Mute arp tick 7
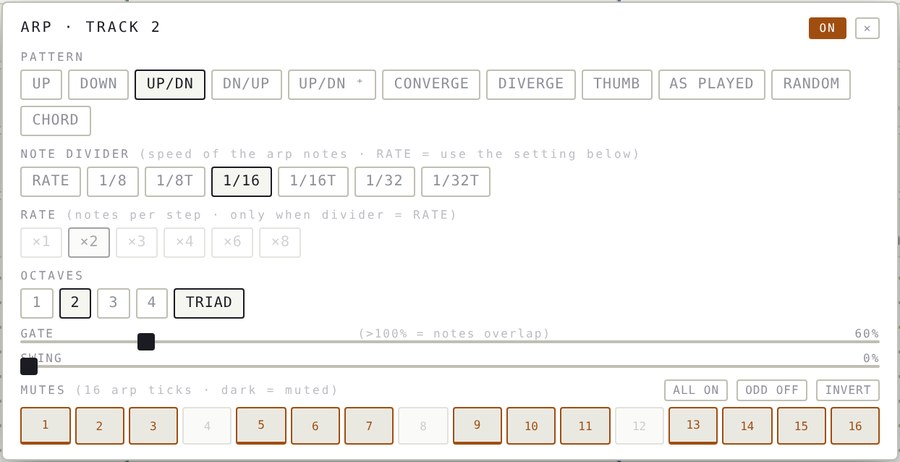This screenshot has height=462, width=900. (x=369, y=426)
